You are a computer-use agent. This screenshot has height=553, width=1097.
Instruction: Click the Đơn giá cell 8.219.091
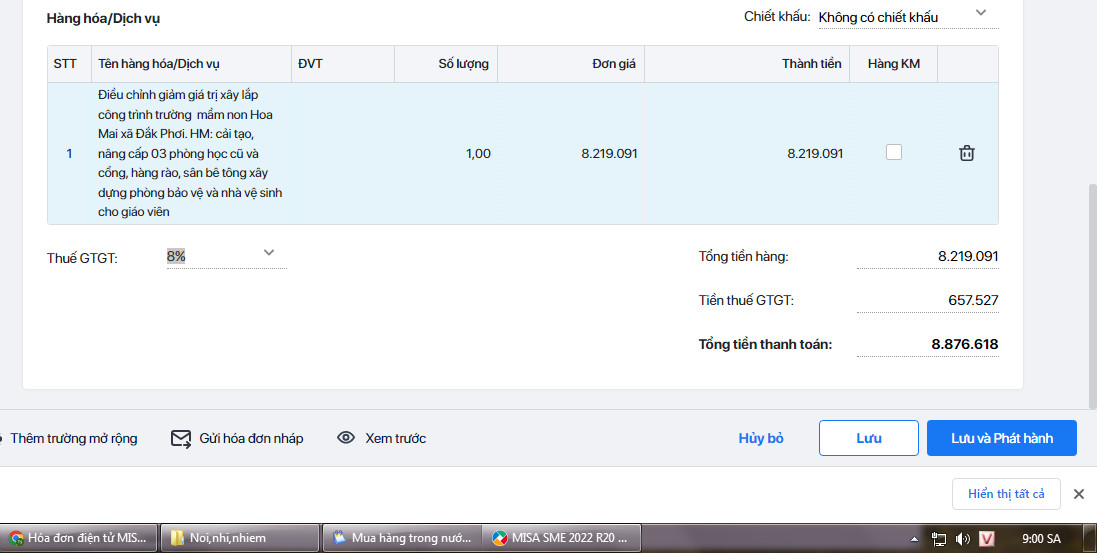click(x=609, y=154)
